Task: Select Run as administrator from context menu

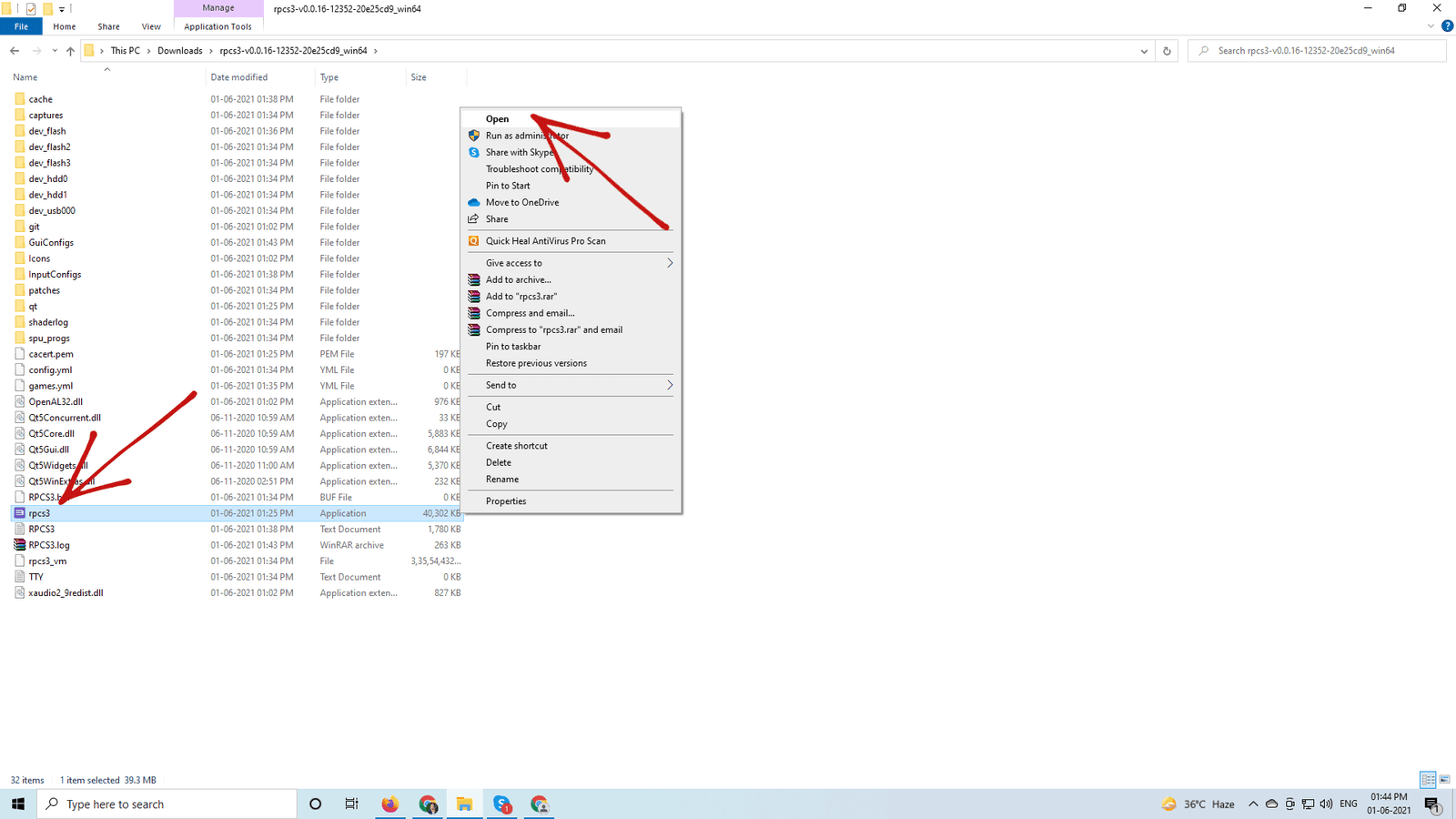Action: point(527,136)
